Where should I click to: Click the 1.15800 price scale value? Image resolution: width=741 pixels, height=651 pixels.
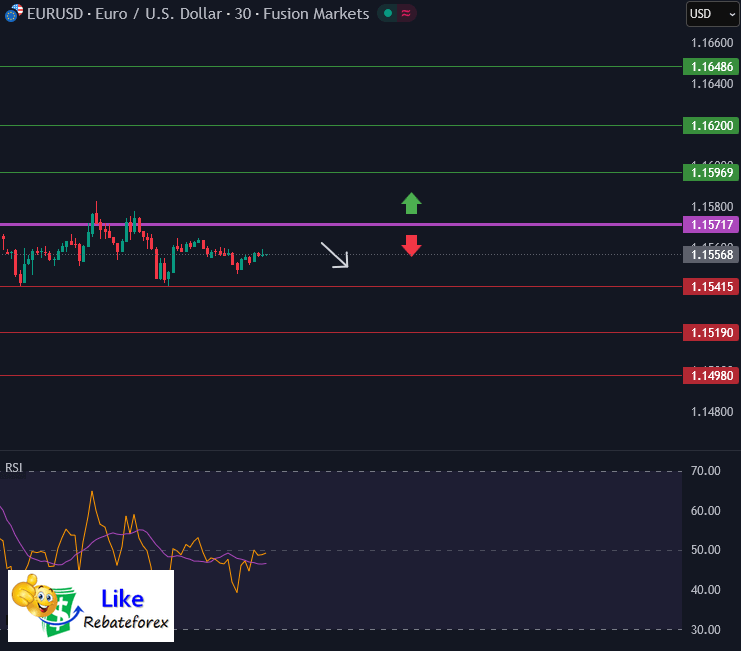click(712, 207)
